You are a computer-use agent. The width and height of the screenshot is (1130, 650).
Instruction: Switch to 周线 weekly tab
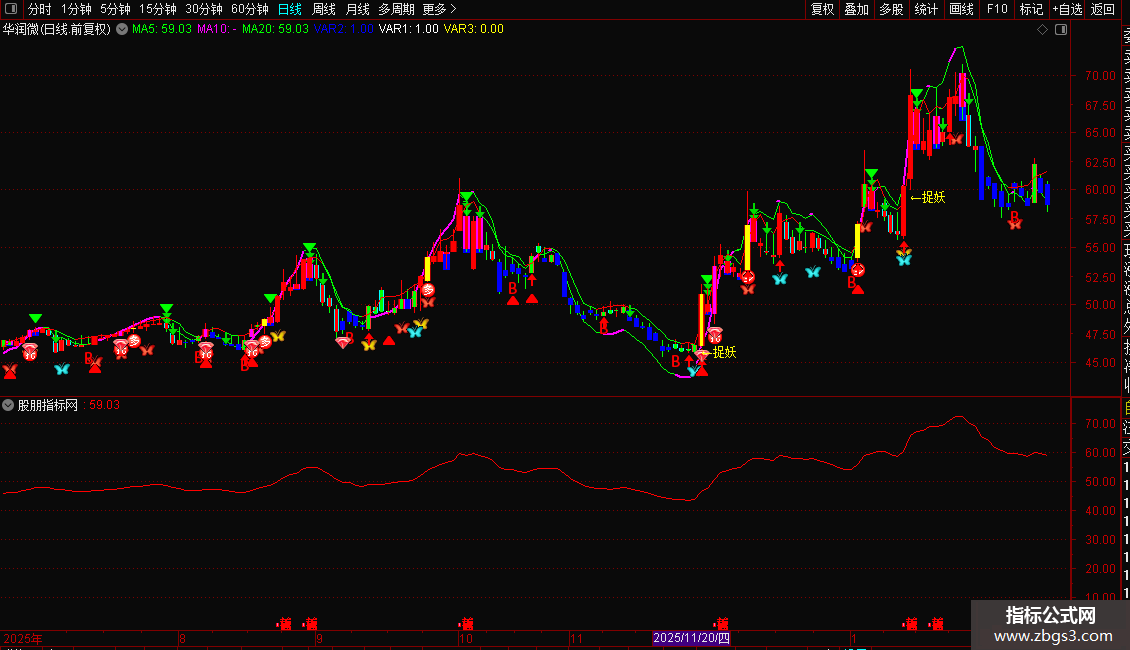click(324, 9)
